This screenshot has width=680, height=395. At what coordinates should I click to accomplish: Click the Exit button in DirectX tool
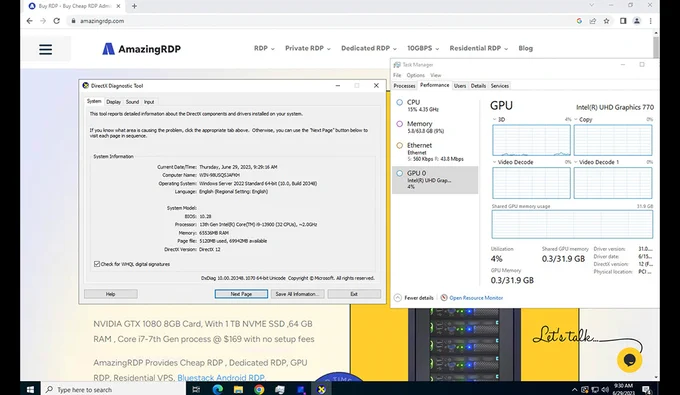coord(354,294)
